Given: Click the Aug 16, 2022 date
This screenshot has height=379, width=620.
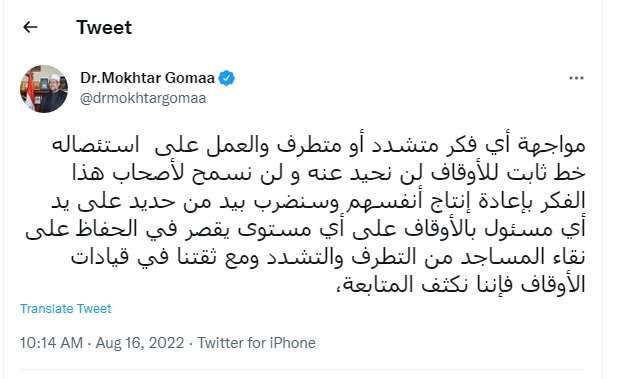Looking at the screenshot, I should pos(140,343).
